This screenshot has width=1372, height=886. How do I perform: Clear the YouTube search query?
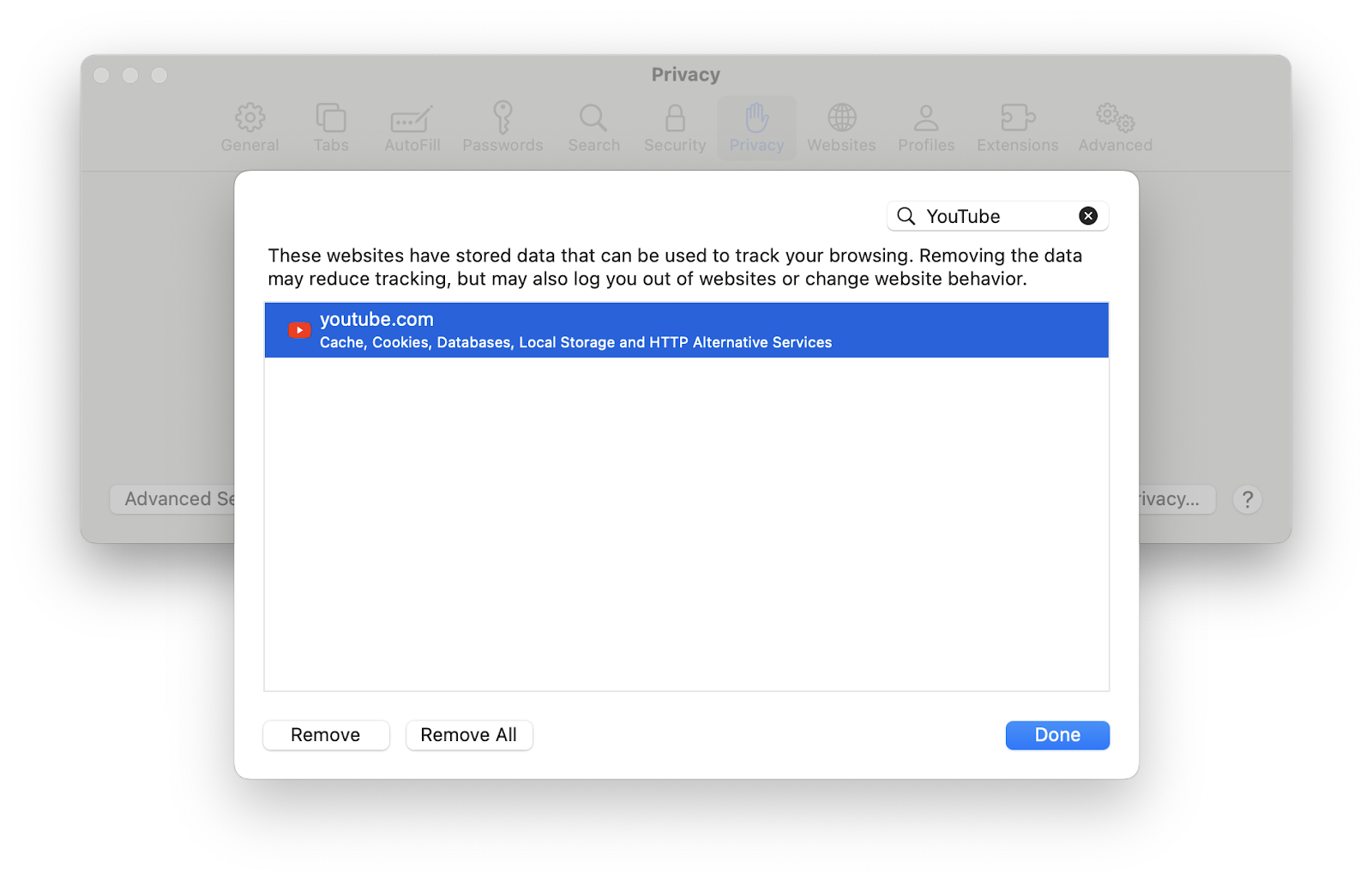(1088, 215)
